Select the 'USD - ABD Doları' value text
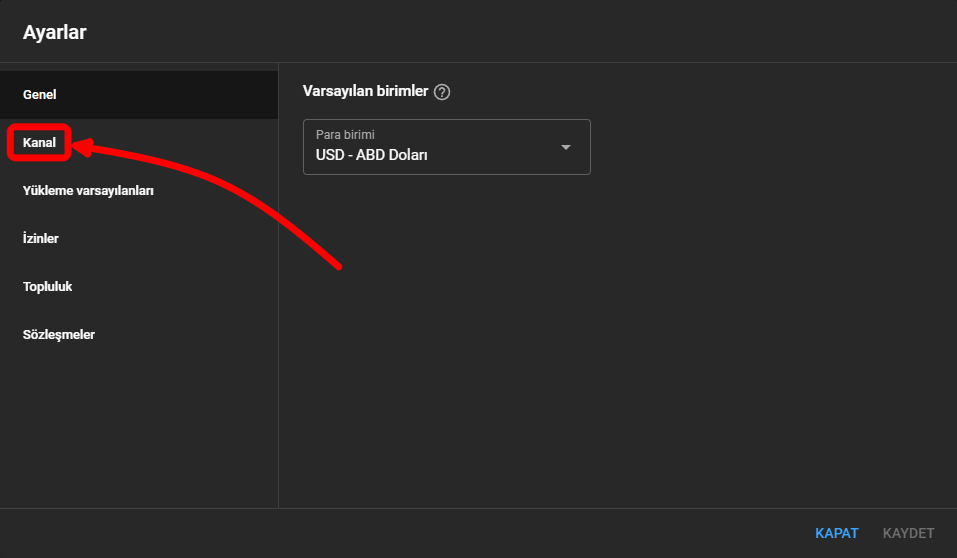The height and width of the screenshot is (558, 957). [x=372, y=155]
